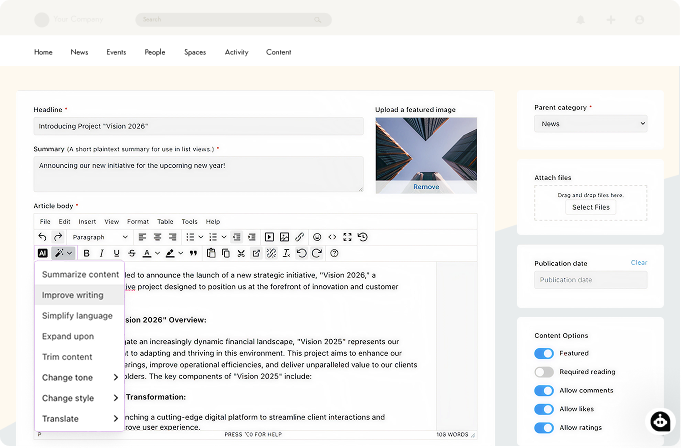Increase indent with the indent icon

pos(251,237)
